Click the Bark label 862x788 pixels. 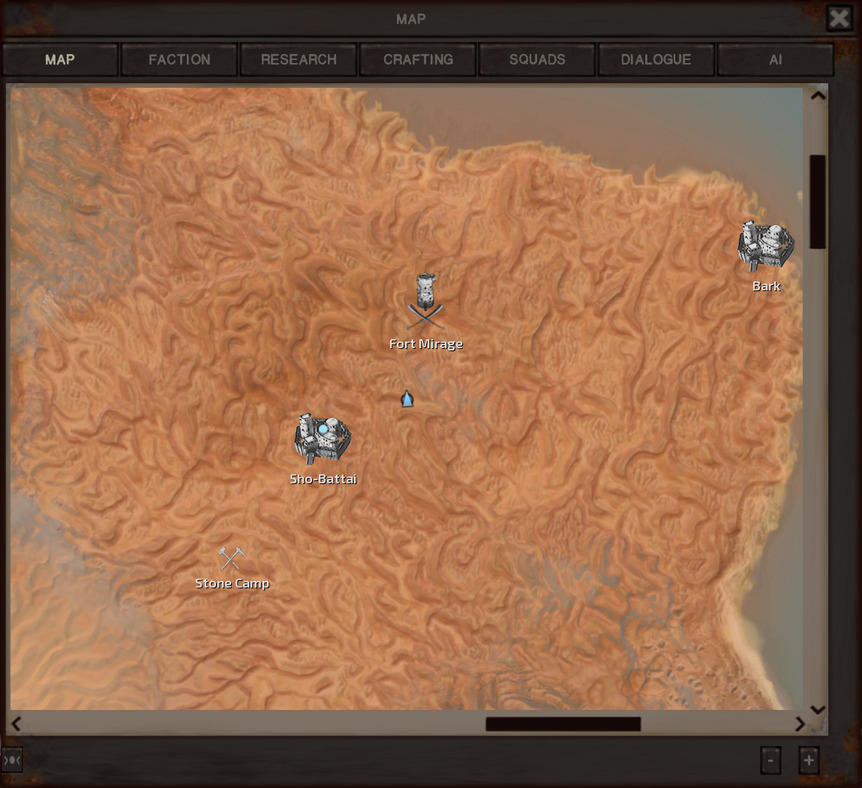tap(766, 286)
